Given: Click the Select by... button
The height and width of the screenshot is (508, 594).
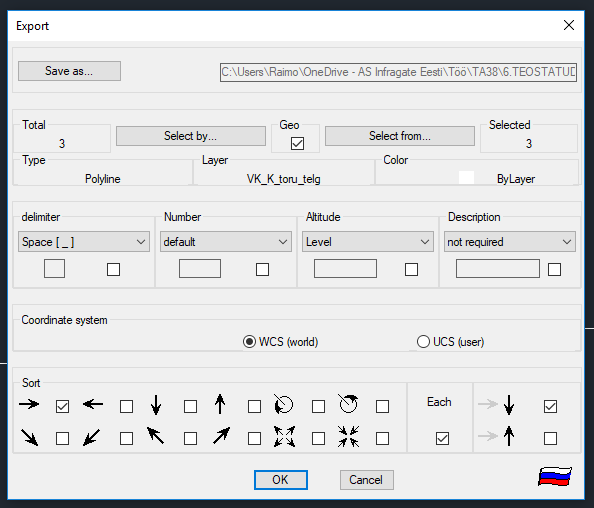Looking at the screenshot, I should point(191,136).
